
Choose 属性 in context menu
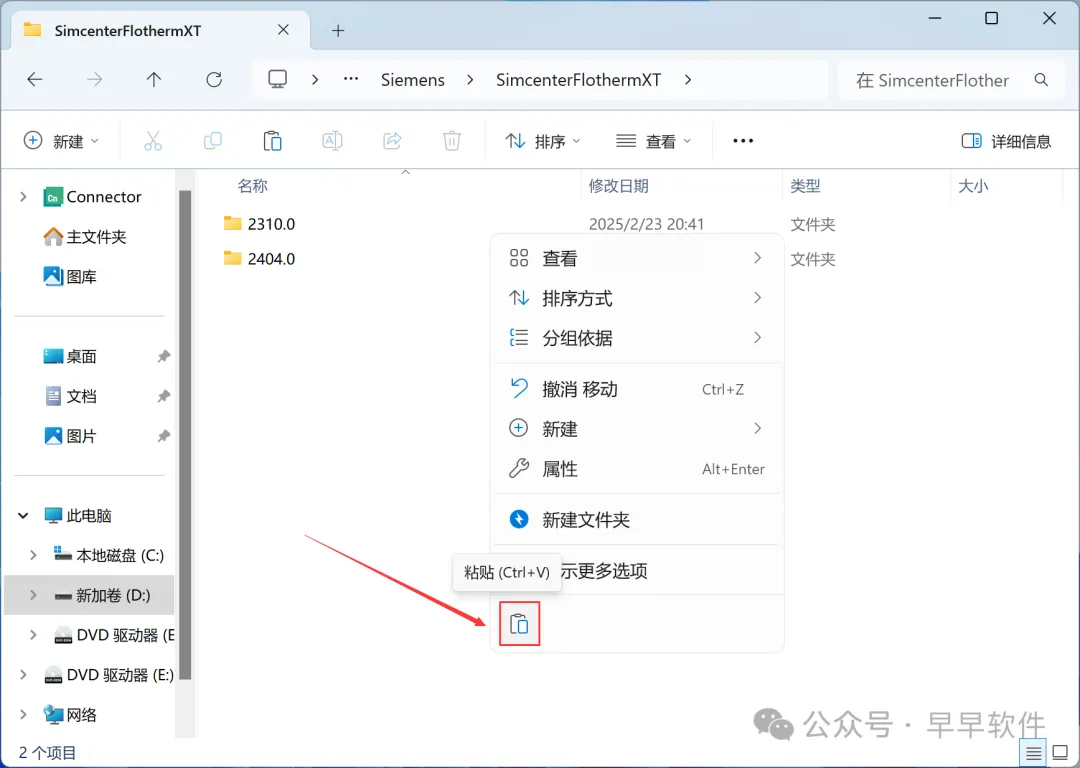pyautogui.click(x=637, y=469)
